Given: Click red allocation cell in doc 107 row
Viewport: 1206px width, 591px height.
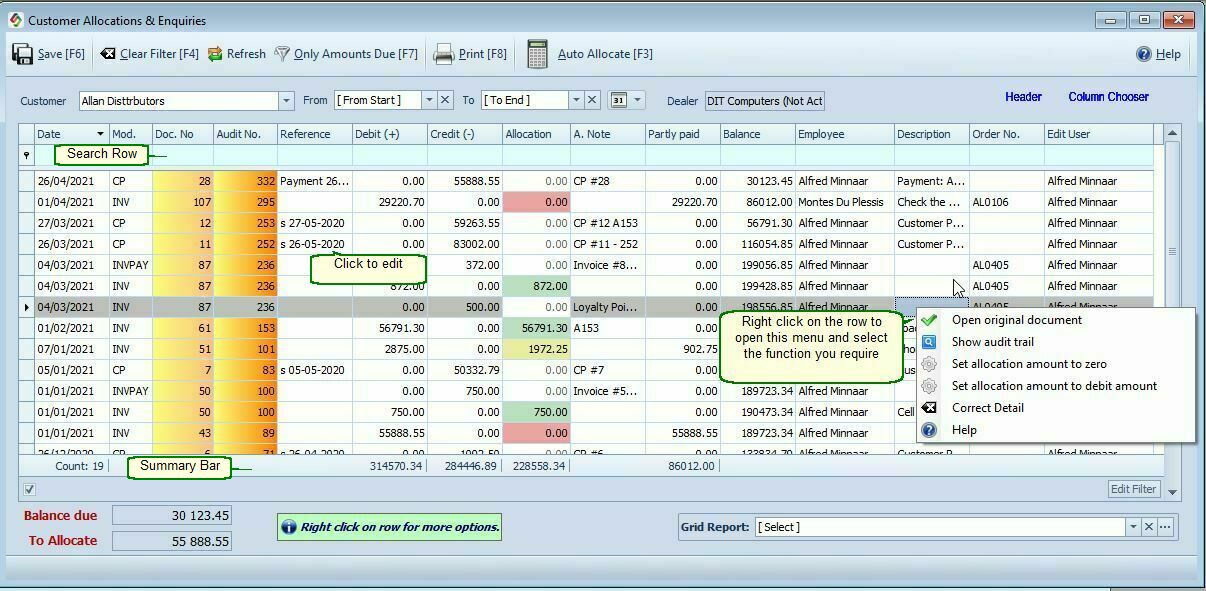Looking at the screenshot, I should [536, 202].
